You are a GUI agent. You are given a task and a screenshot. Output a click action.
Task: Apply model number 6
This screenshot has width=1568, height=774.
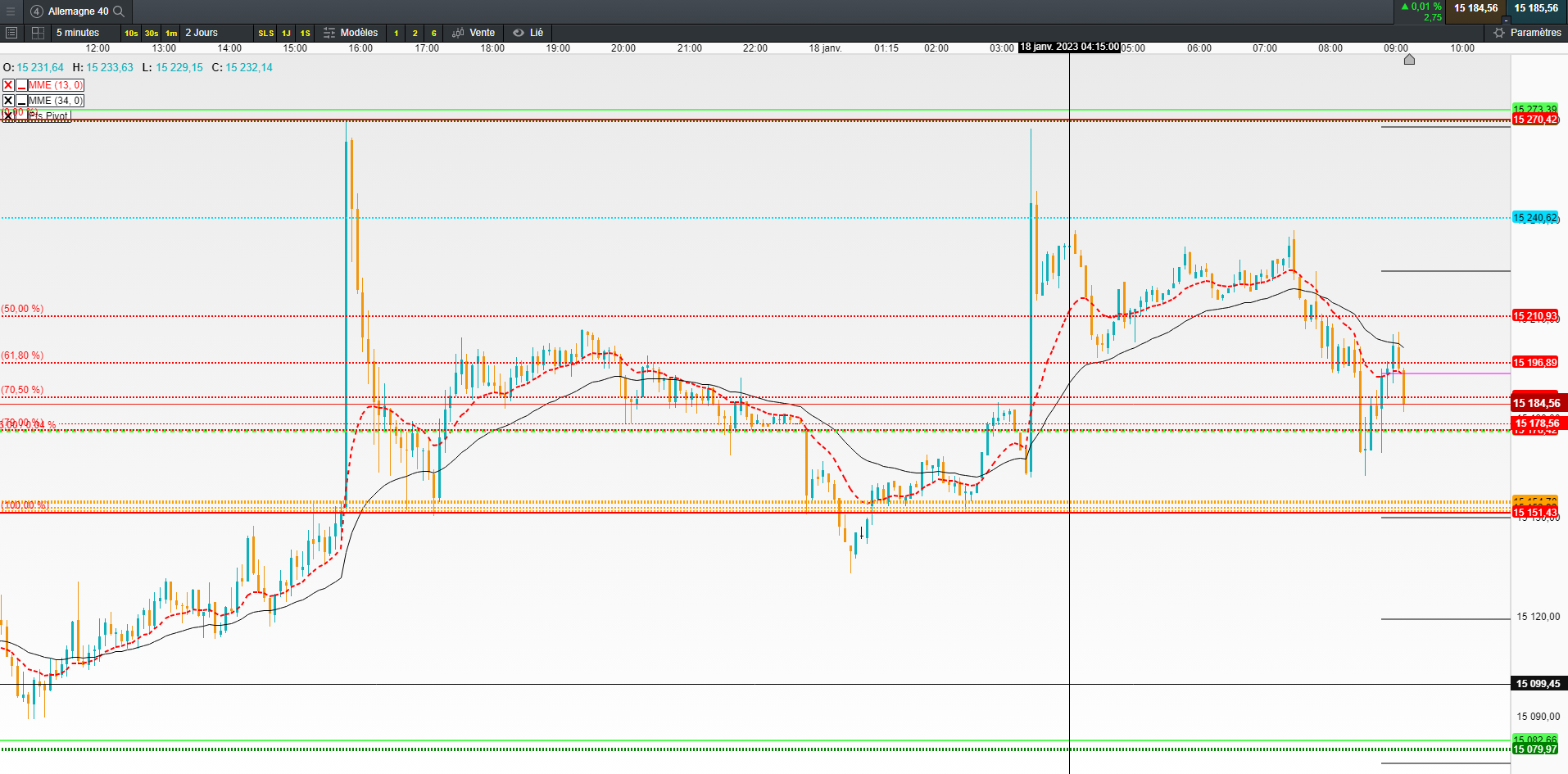(434, 34)
